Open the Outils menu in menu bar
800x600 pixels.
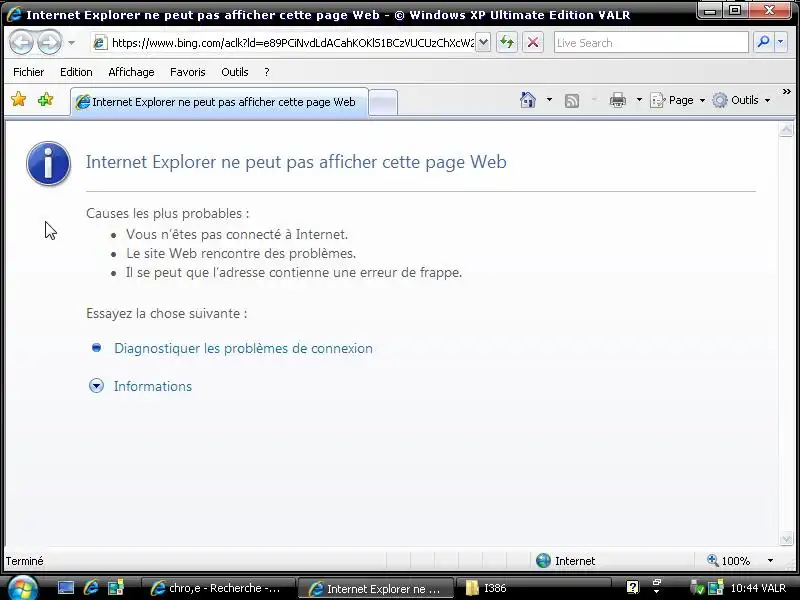pos(235,72)
